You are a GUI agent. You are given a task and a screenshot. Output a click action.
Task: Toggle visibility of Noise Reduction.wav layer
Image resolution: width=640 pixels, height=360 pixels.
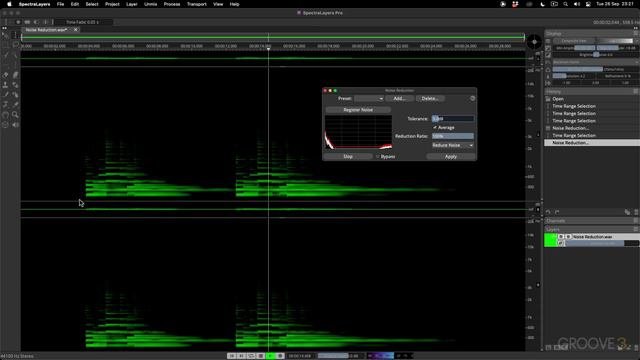(560, 237)
